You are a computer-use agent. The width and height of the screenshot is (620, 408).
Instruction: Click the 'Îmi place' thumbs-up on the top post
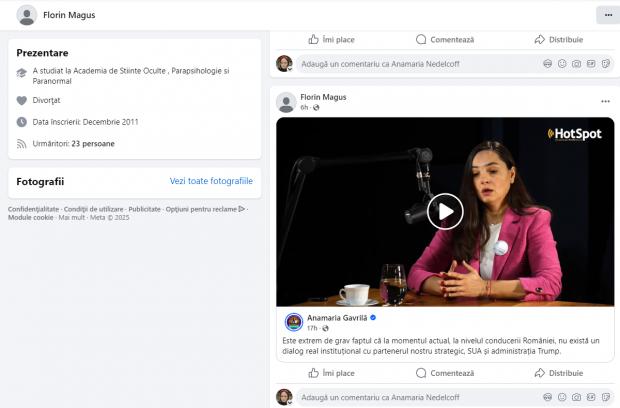click(x=331, y=39)
